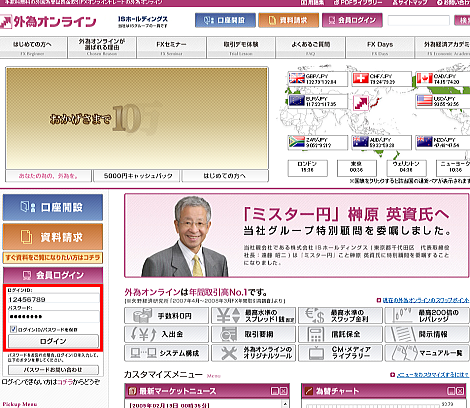470x408 pixels.
Task: Click the ログインID input field
Action: (x=53, y=299)
